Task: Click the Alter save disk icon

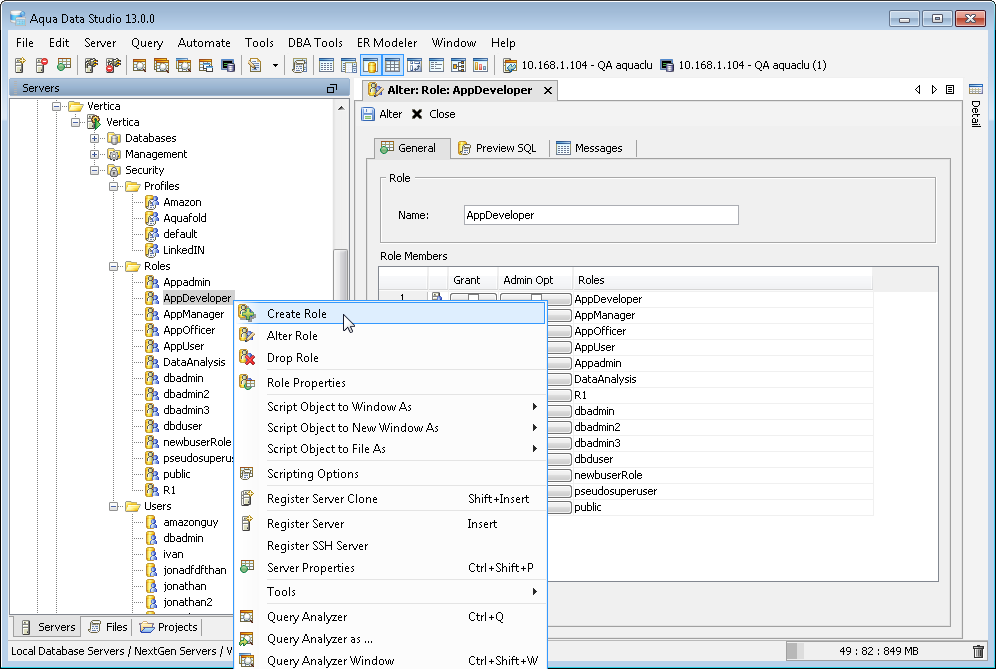Action: [x=368, y=114]
